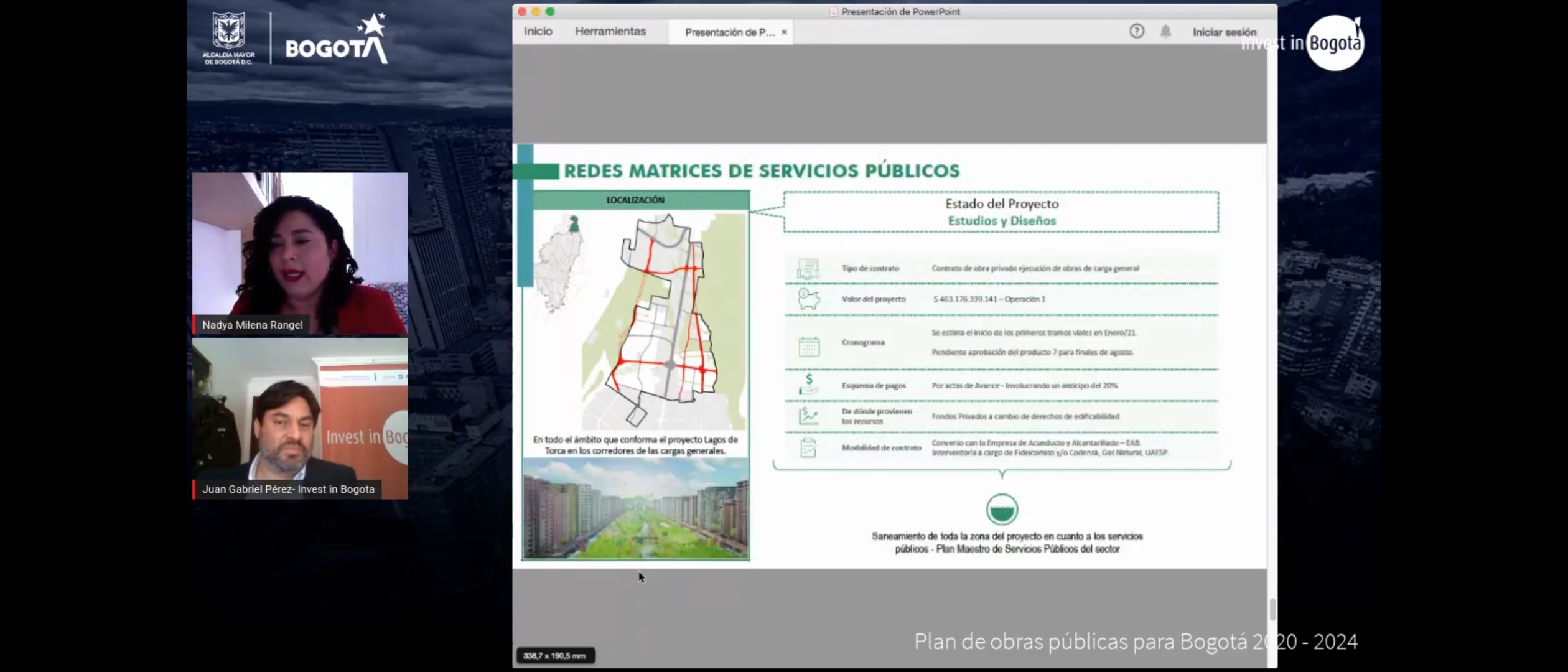Click the Saneamiento de toda la zona text
Image resolution: width=1568 pixels, height=672 pixels.
click(x=1007, y=543)
